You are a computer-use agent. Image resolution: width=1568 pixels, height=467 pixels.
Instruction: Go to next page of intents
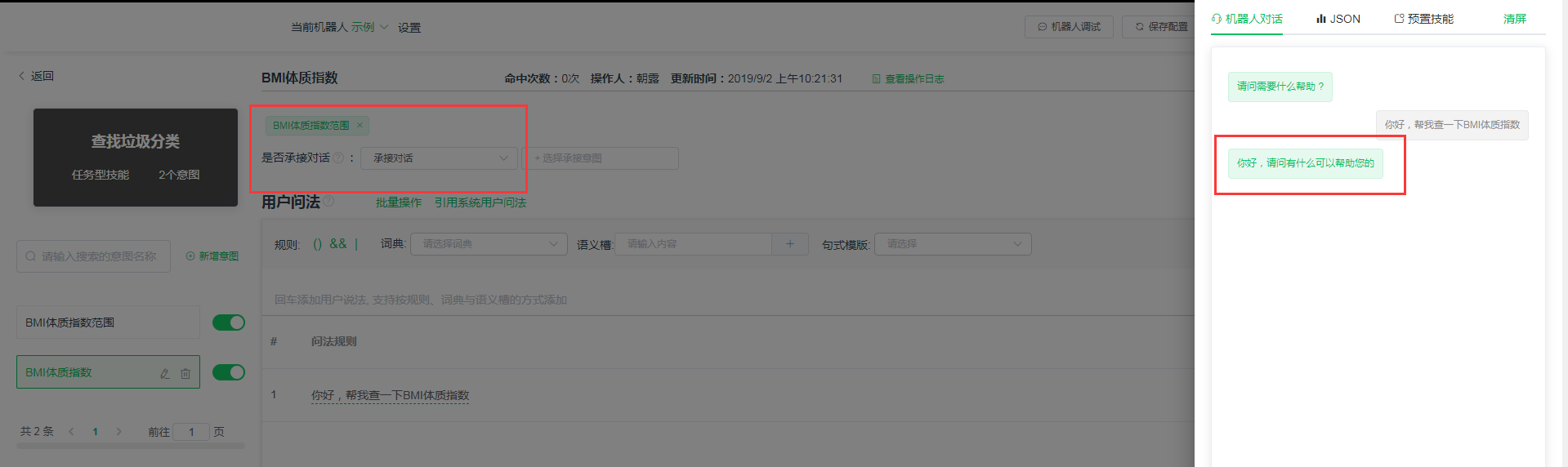click(x=118, y=431)
